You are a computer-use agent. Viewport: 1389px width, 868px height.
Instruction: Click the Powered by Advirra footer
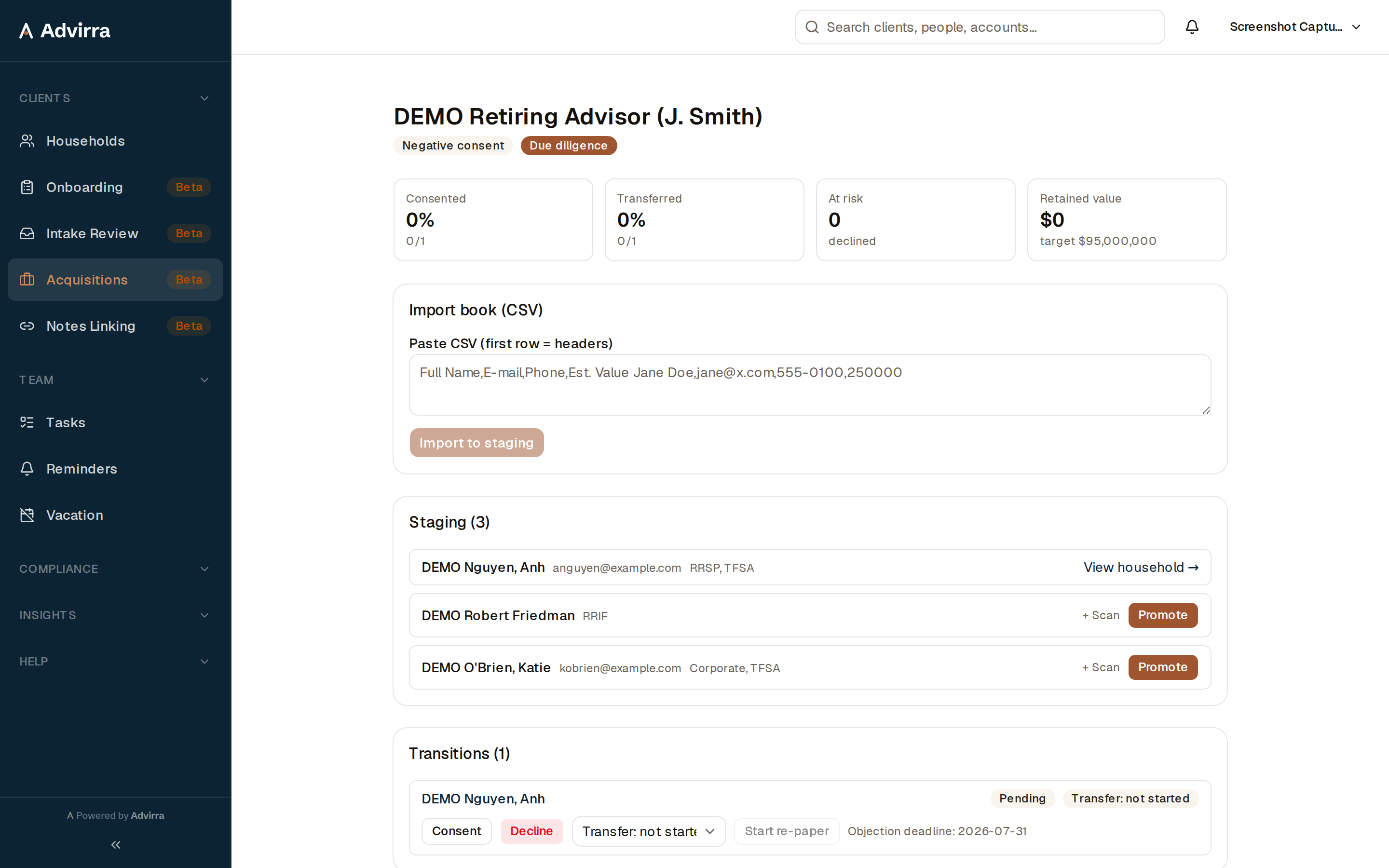pos(115,815)
